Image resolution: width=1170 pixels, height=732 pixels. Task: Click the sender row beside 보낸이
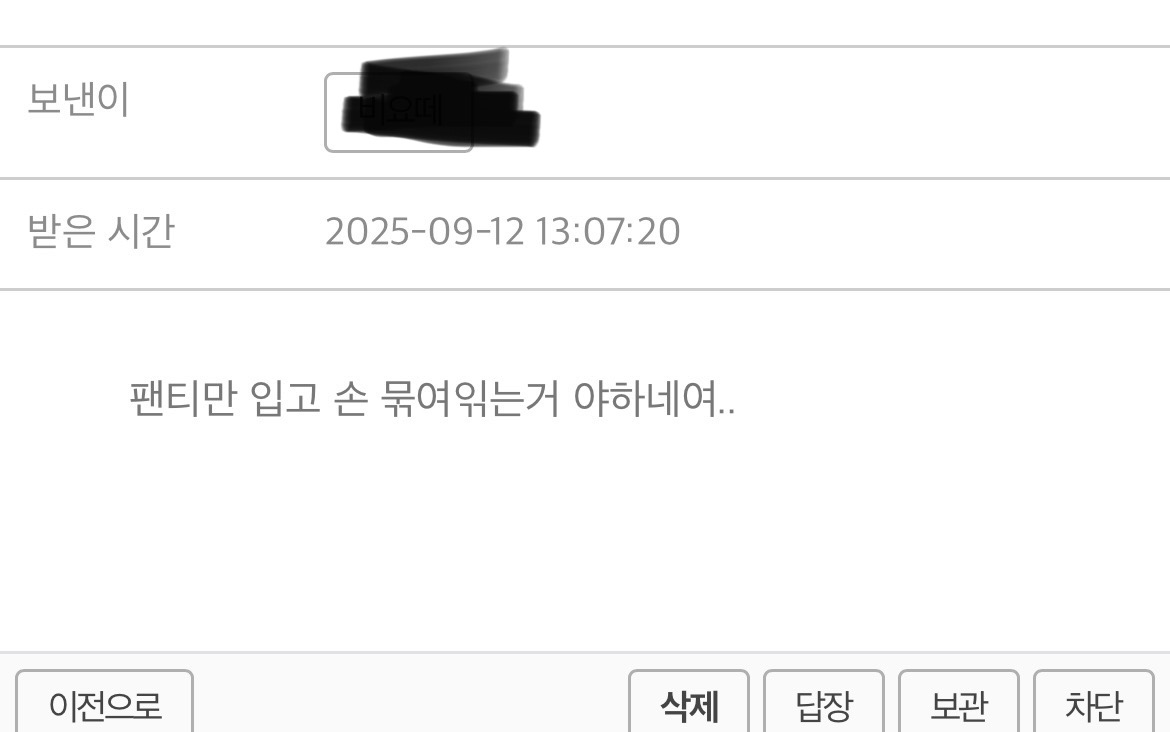(585, 113)
